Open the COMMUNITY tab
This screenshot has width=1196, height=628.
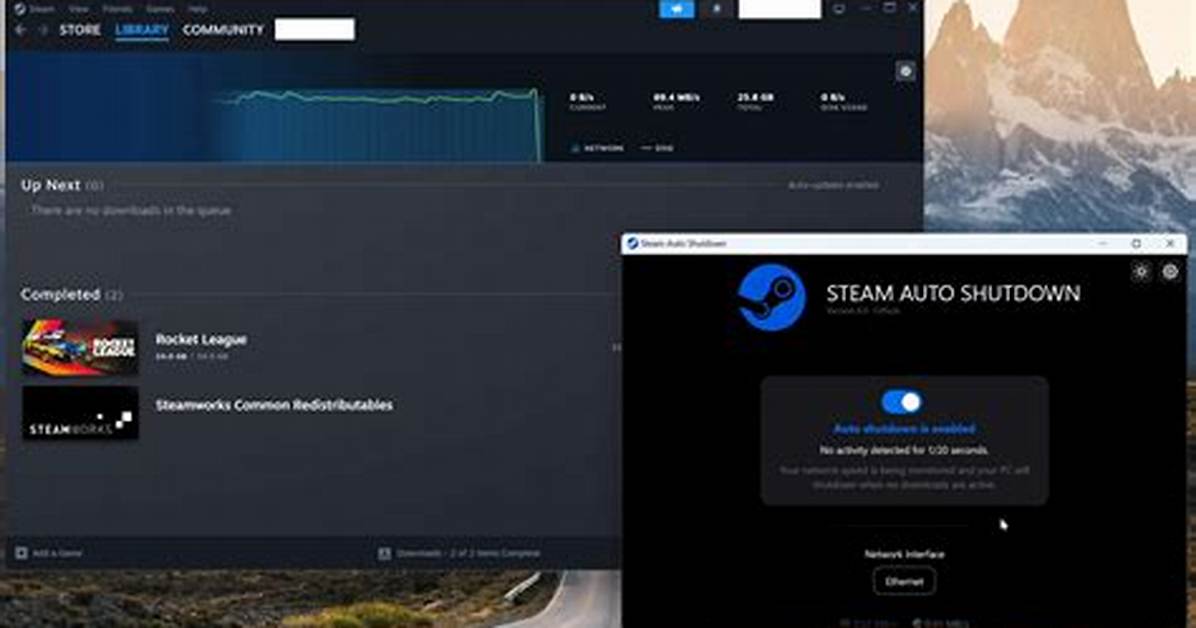click(223, 30)
